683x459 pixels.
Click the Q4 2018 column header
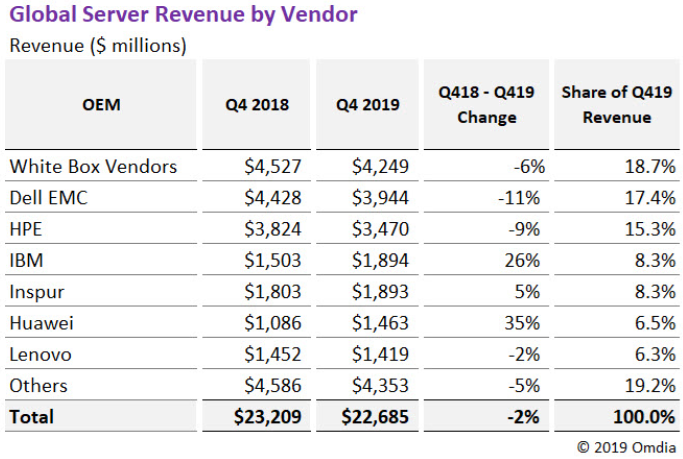pyautogui.click(x=257, y=105)
